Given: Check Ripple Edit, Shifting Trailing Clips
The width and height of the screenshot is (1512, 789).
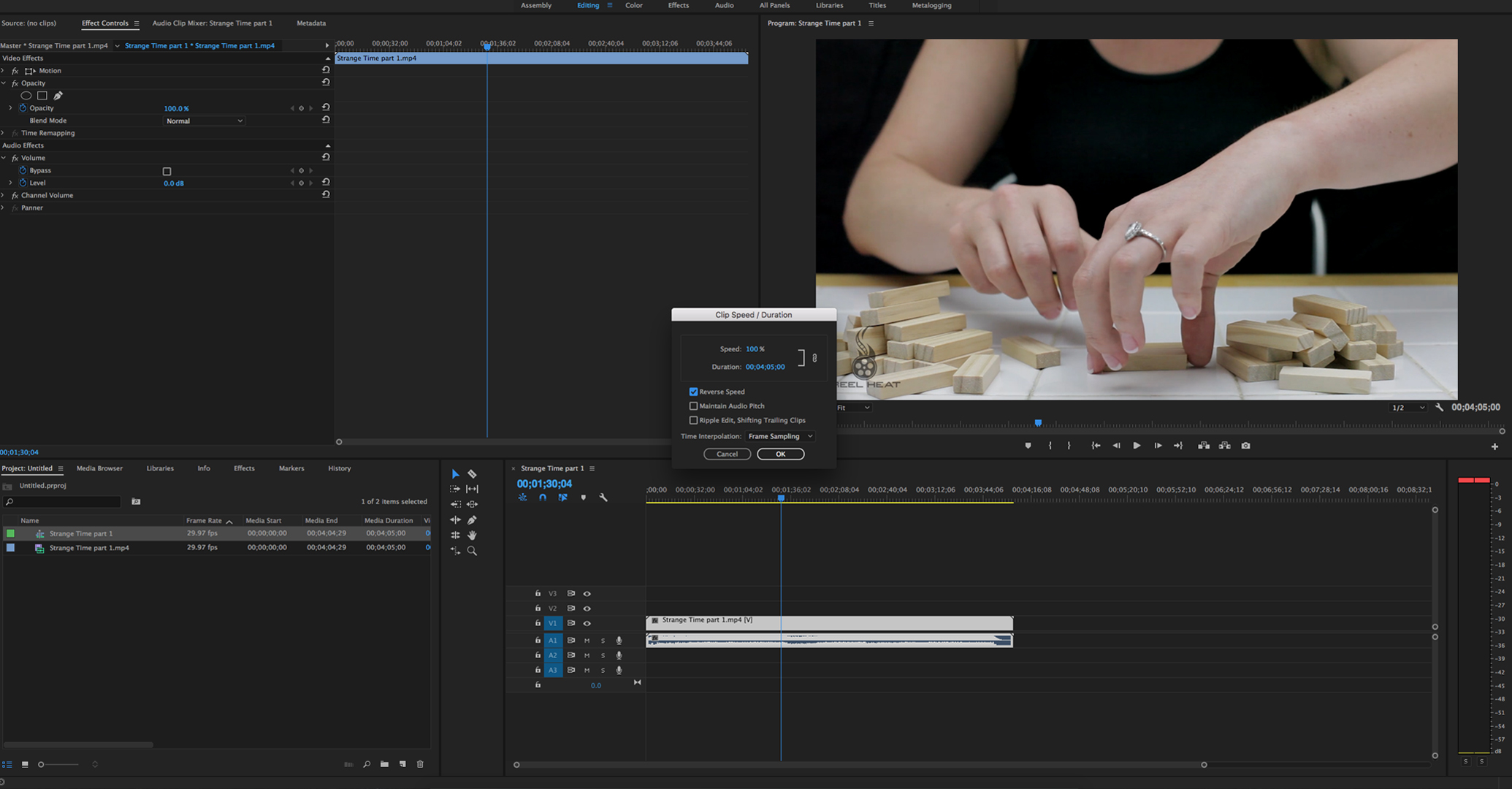Looking at the screenshot, I should pos(693,421).
